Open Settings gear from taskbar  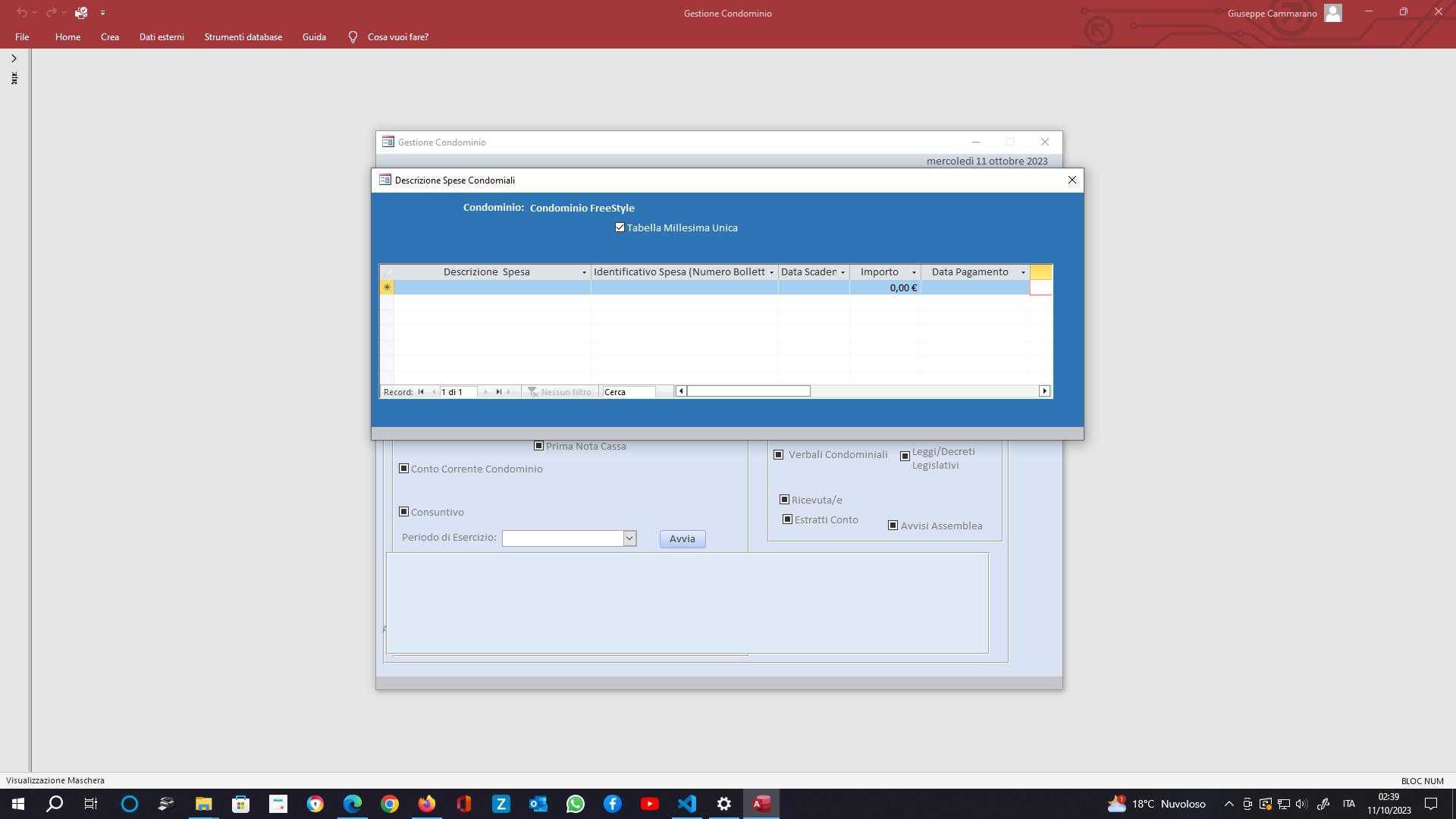click(724, 804)
